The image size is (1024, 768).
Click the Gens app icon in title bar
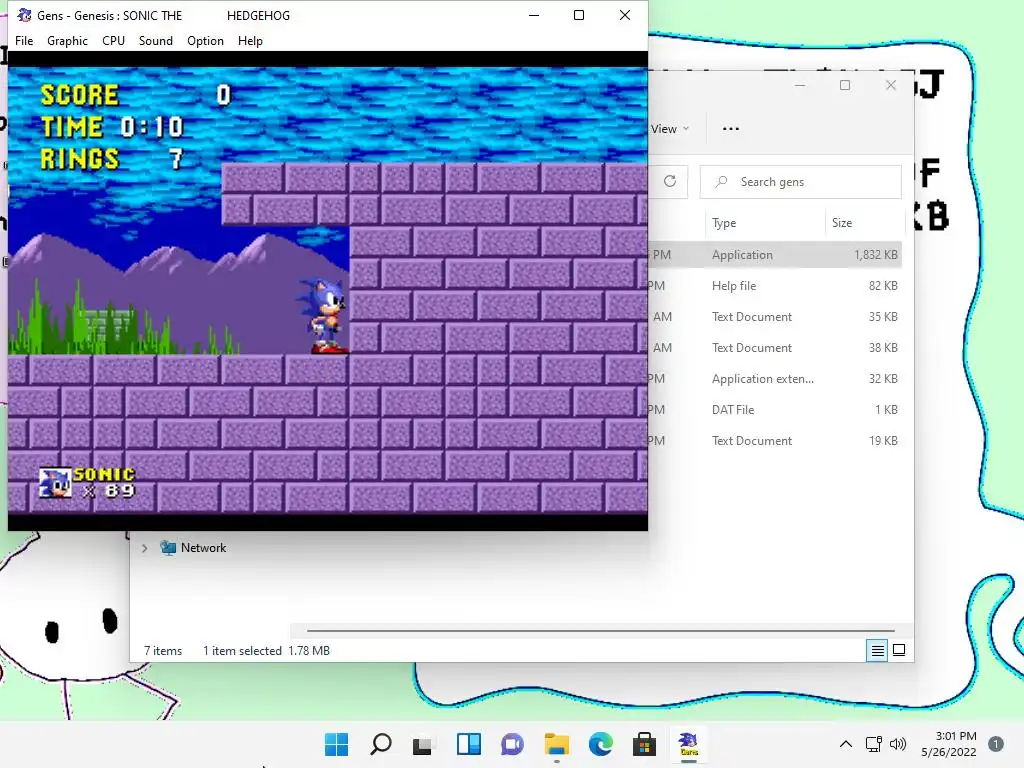24,15
